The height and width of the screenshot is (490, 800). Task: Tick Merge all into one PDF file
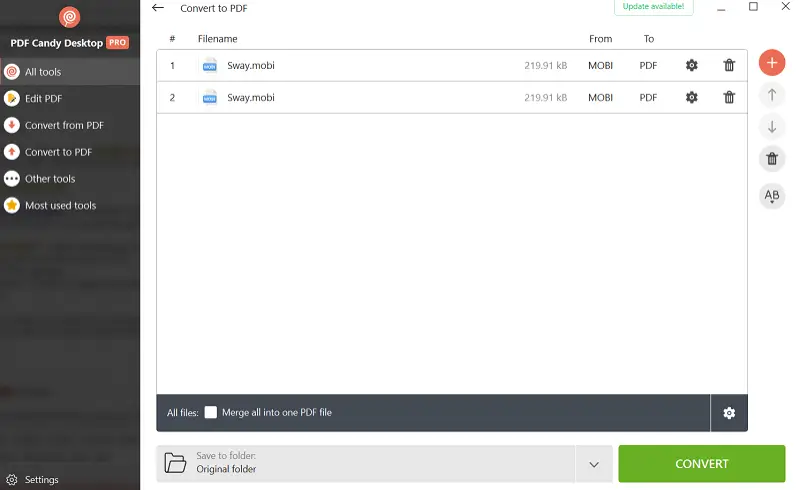click(x=211, y=412)
